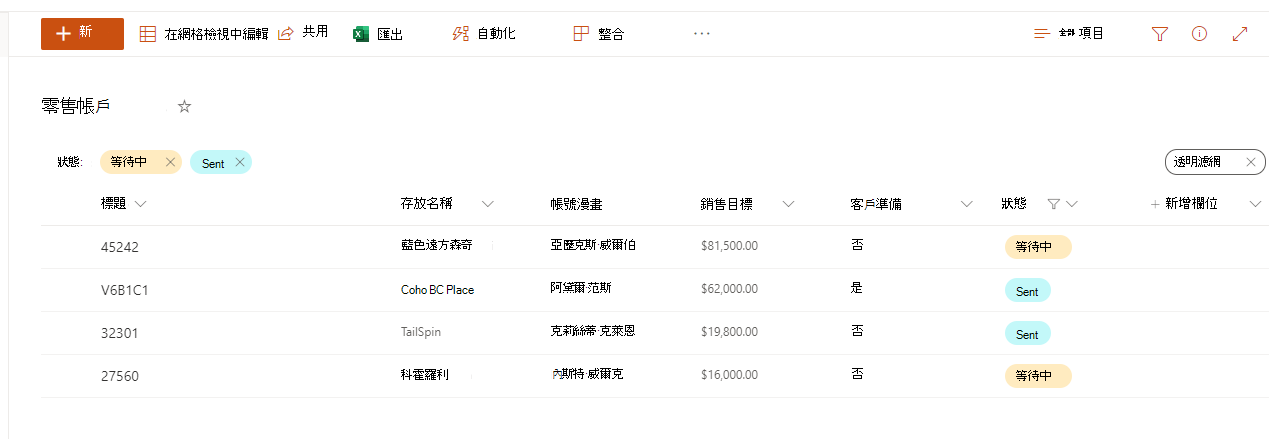
Task: Open 在網格檢視中編輯 grid edit
Action: click(x=204, y=34)
